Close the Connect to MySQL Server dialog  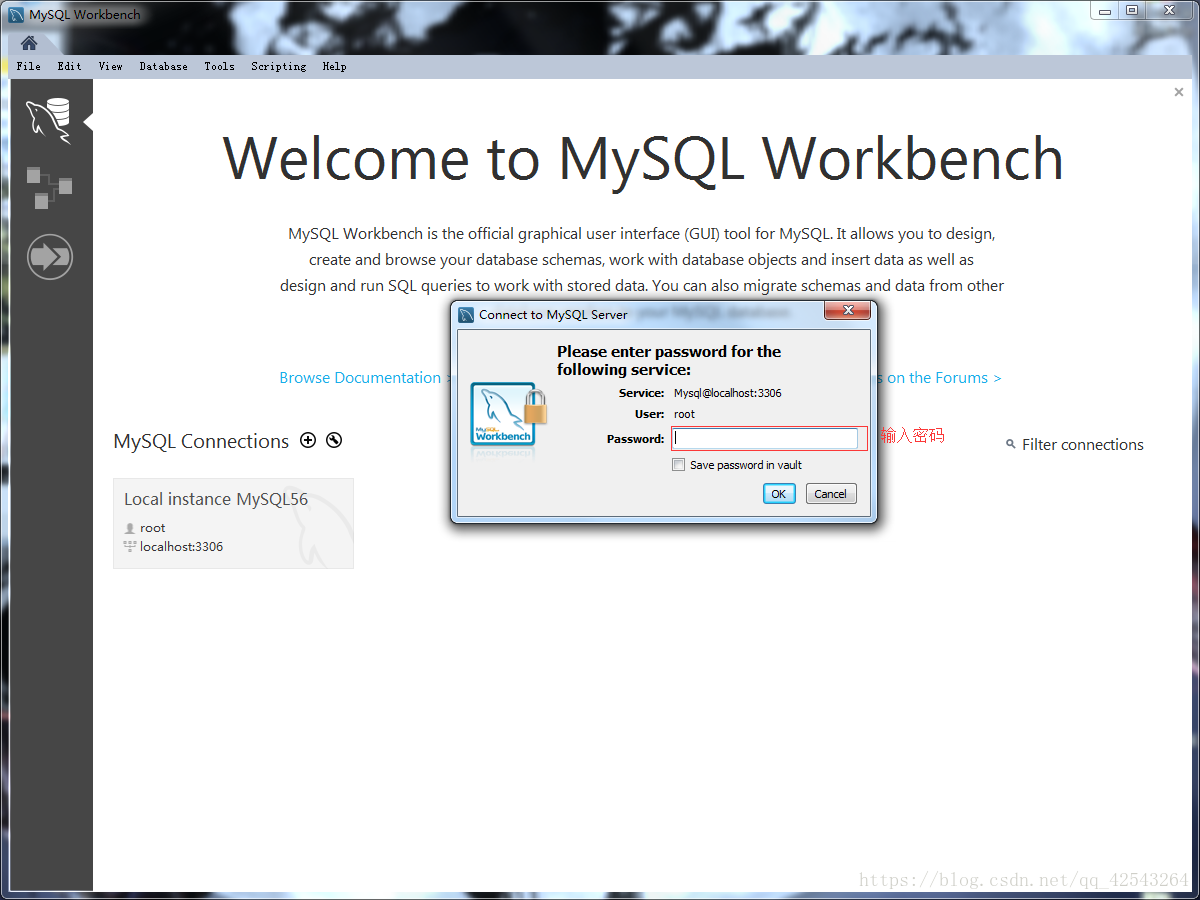[846, 311]
